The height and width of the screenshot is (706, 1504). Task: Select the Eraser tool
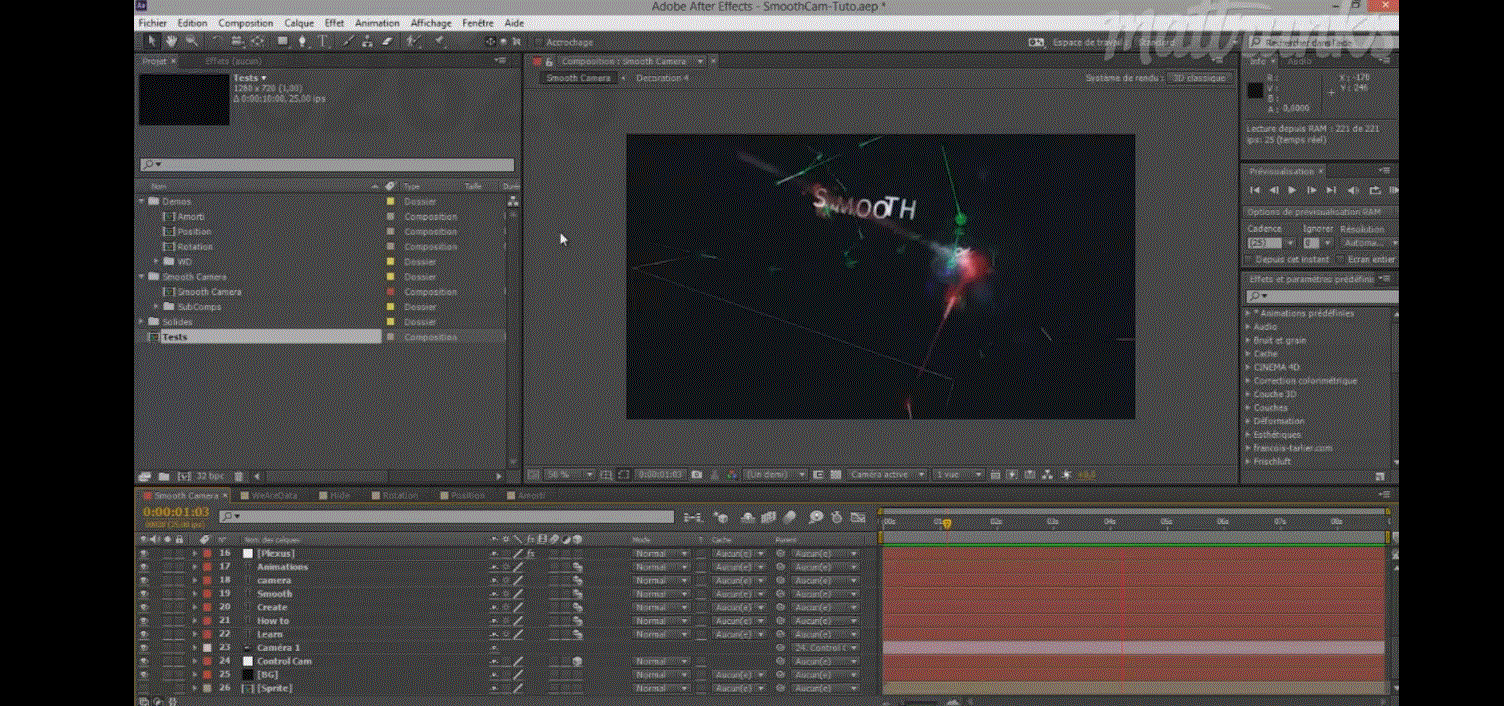coord(387,42)
